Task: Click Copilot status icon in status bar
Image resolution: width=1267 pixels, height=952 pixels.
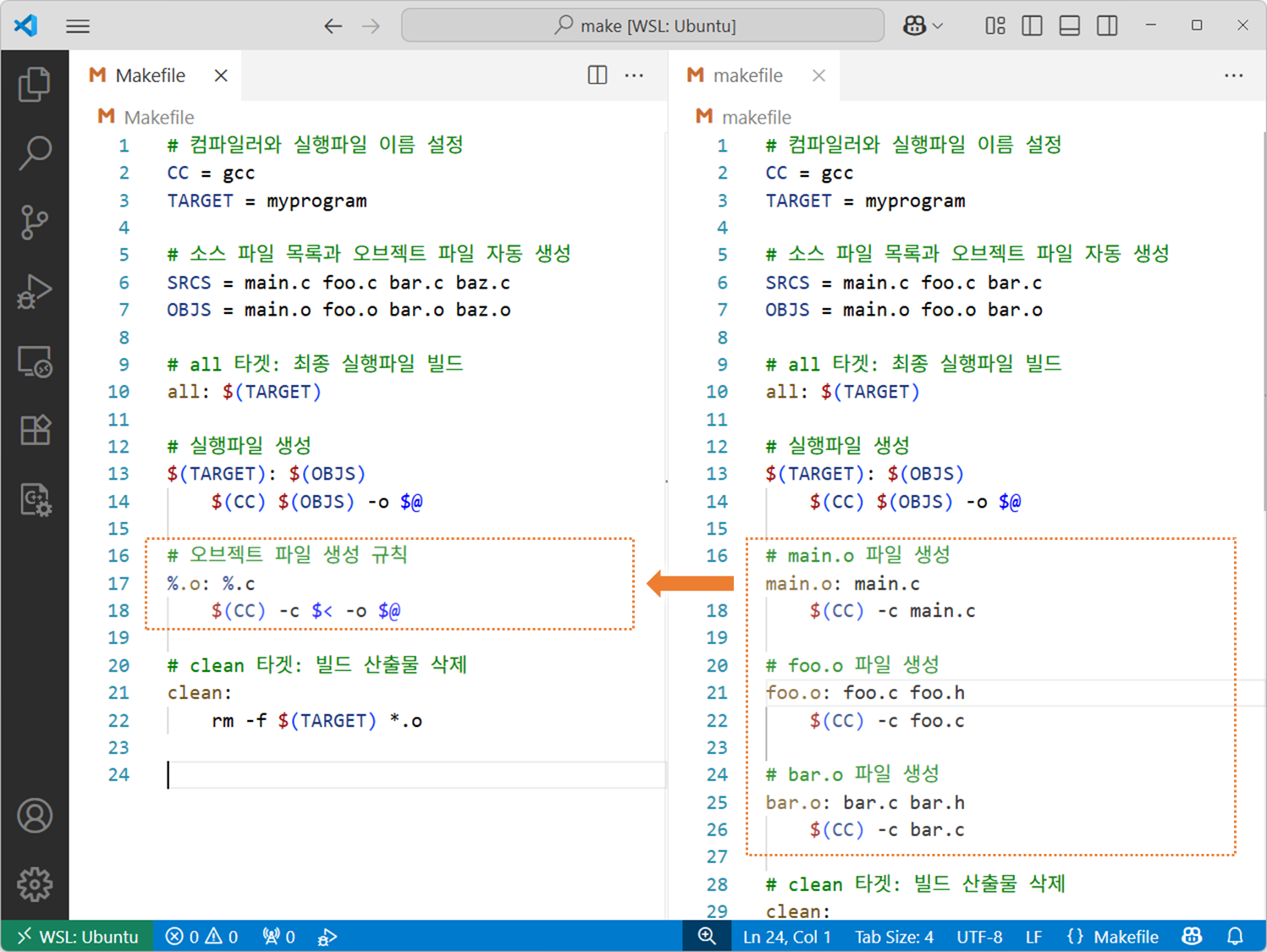Action: click(1192, 936)
